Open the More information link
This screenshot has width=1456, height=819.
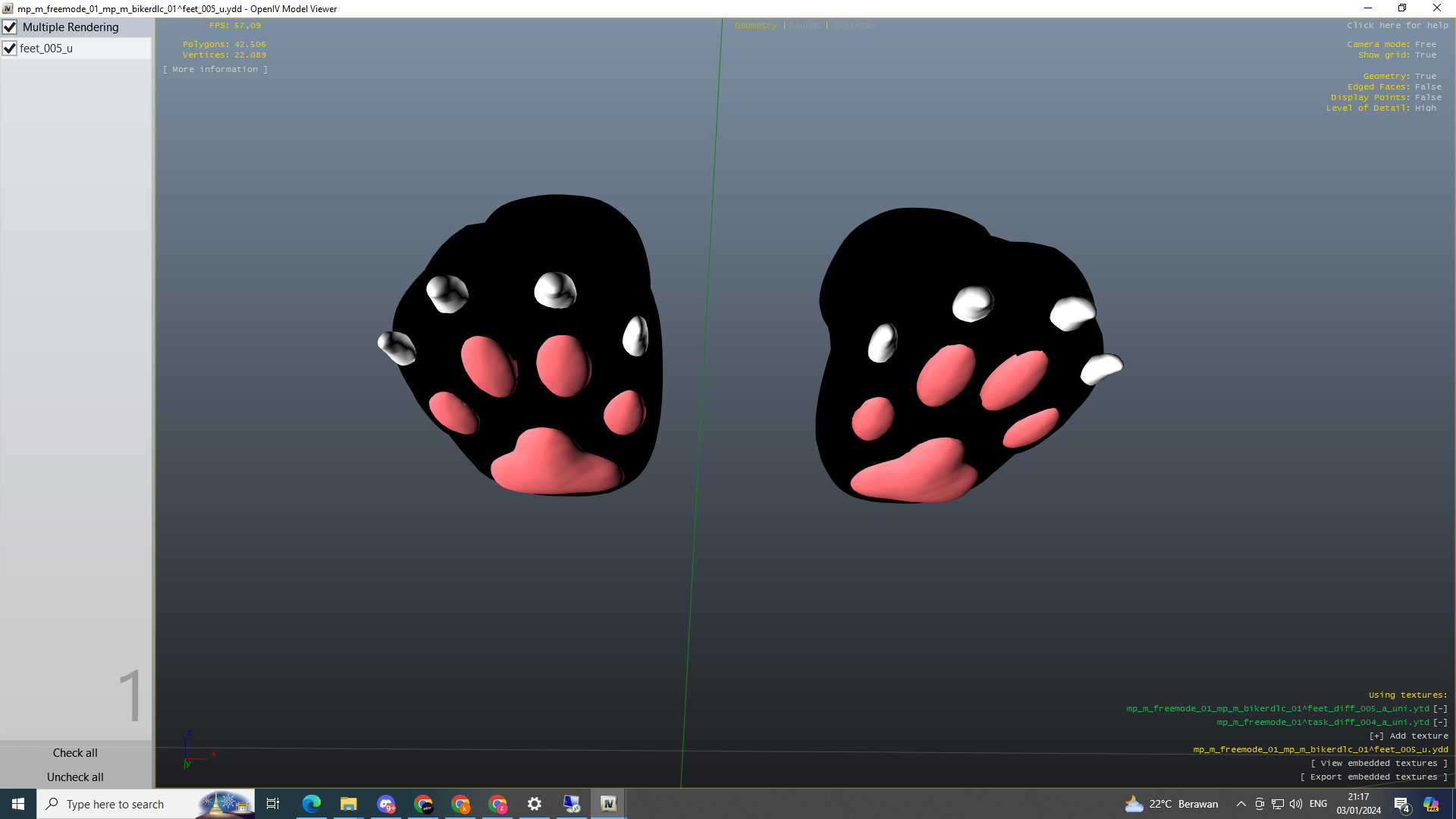215,70
